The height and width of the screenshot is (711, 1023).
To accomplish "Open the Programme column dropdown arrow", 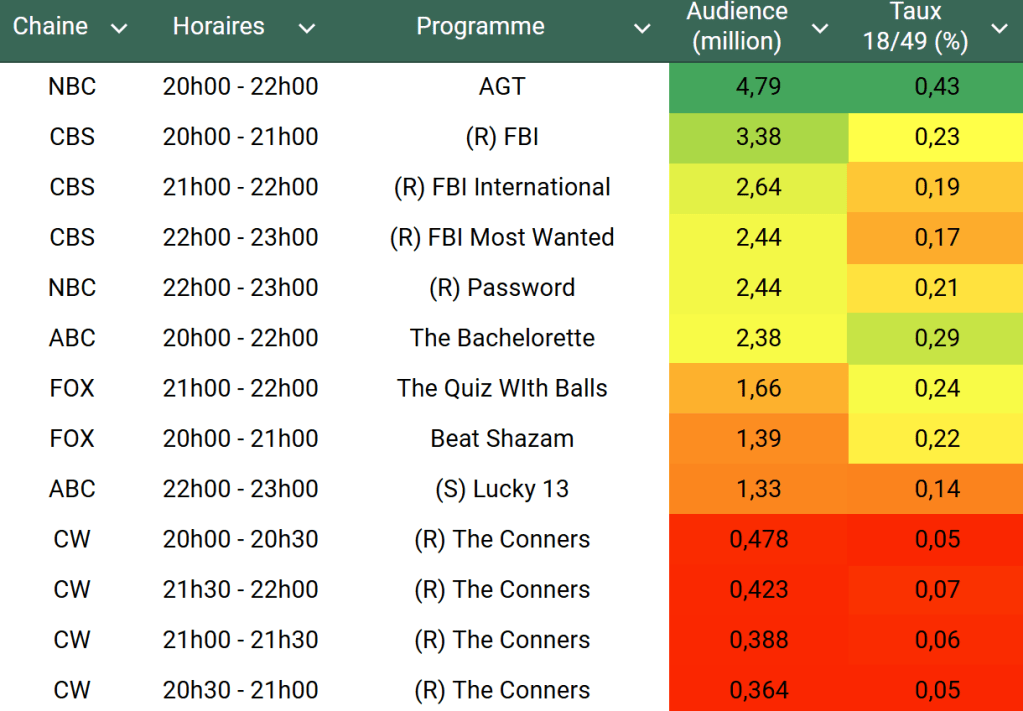I will 642,28.
